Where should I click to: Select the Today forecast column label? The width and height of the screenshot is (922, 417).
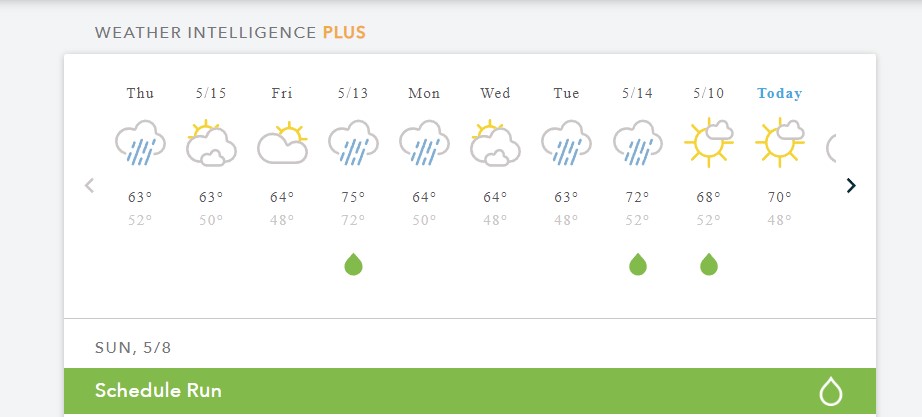click(780, 94)
